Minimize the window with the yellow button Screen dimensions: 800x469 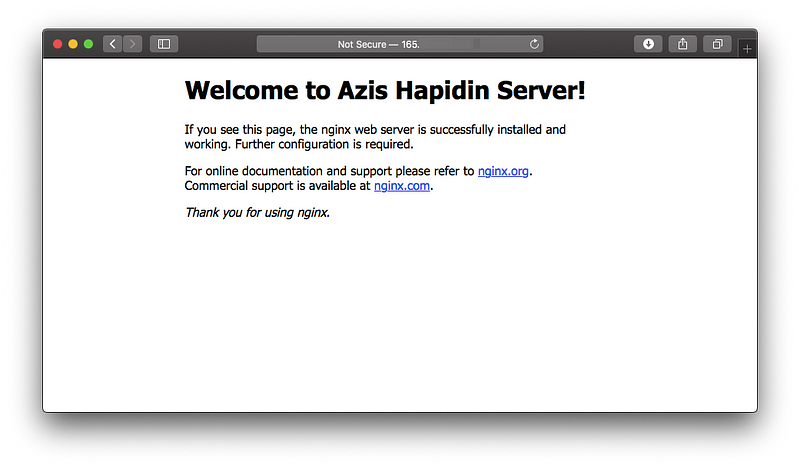[x=73, y=44]
